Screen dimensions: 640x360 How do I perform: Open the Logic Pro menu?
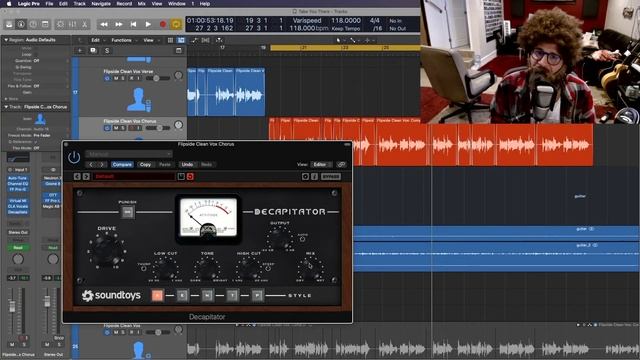[x=29, y=4]
